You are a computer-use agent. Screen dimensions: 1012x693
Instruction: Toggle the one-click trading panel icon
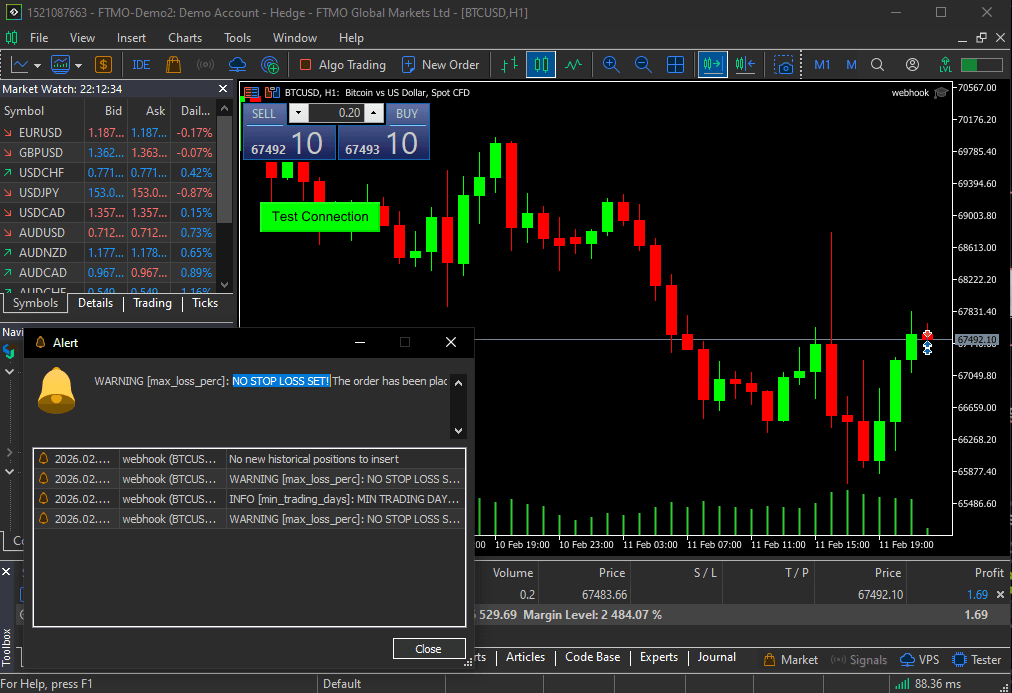(251, 93)
